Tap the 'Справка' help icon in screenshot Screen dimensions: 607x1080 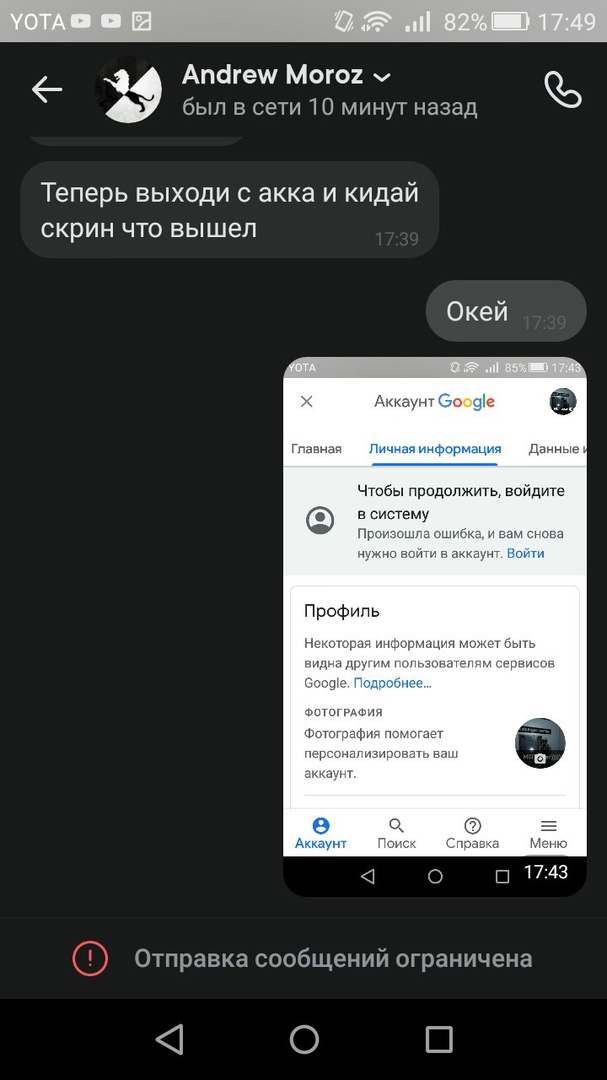[472, 826]
